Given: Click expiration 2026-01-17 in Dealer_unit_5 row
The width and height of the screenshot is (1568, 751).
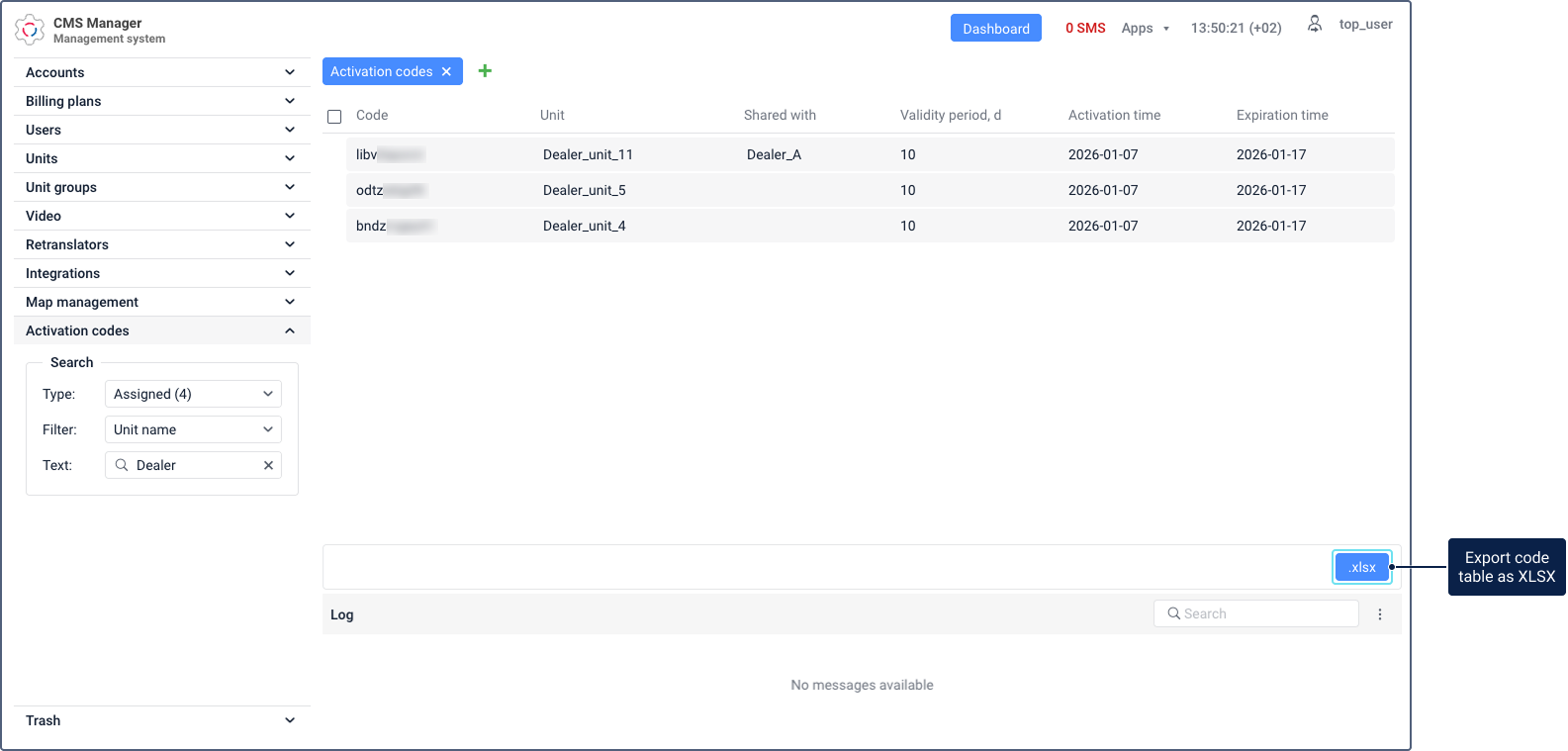Looking at the screenshot, I should click(x=1271, y=190).
